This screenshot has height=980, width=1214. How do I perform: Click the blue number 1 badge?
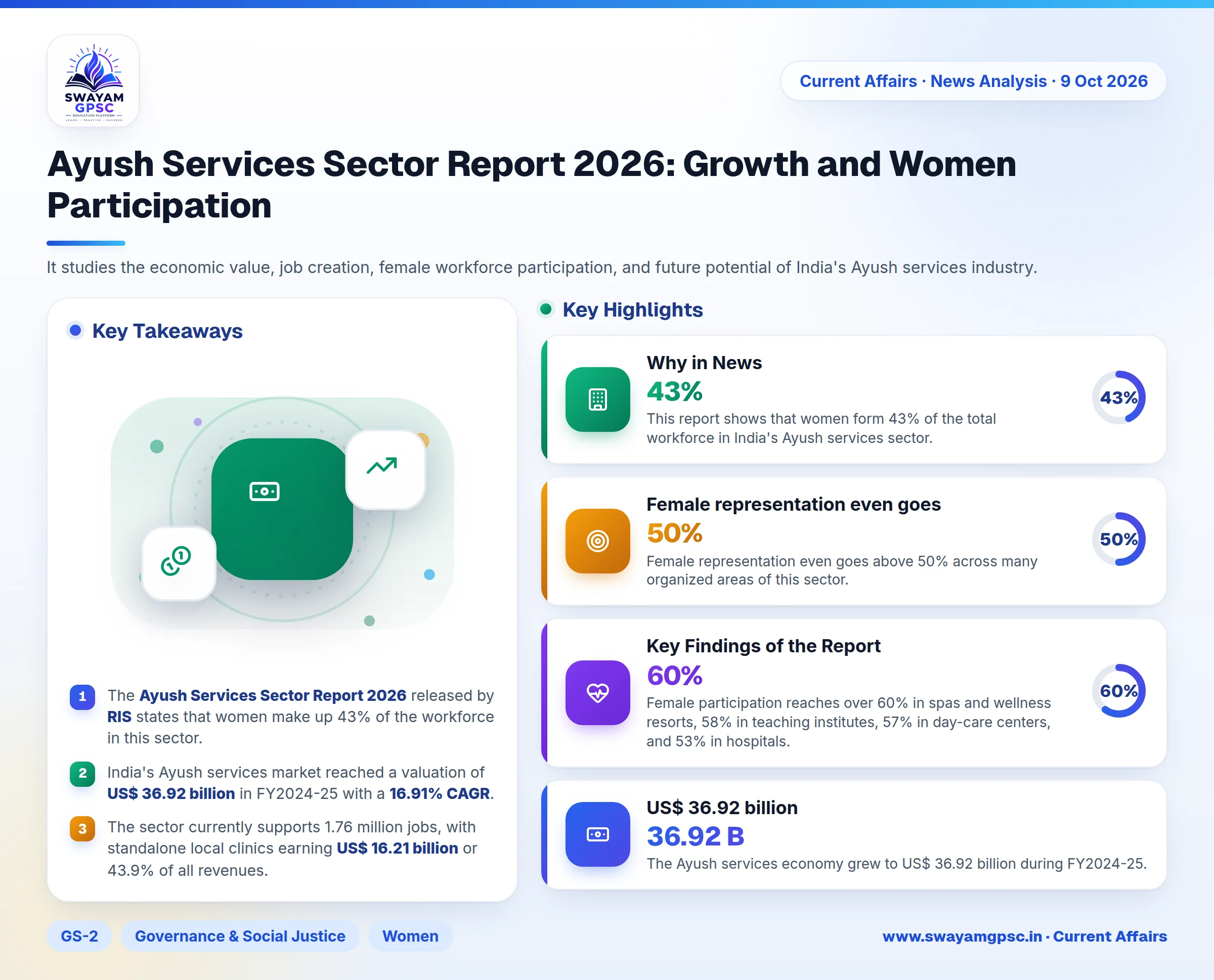point(82,697)
